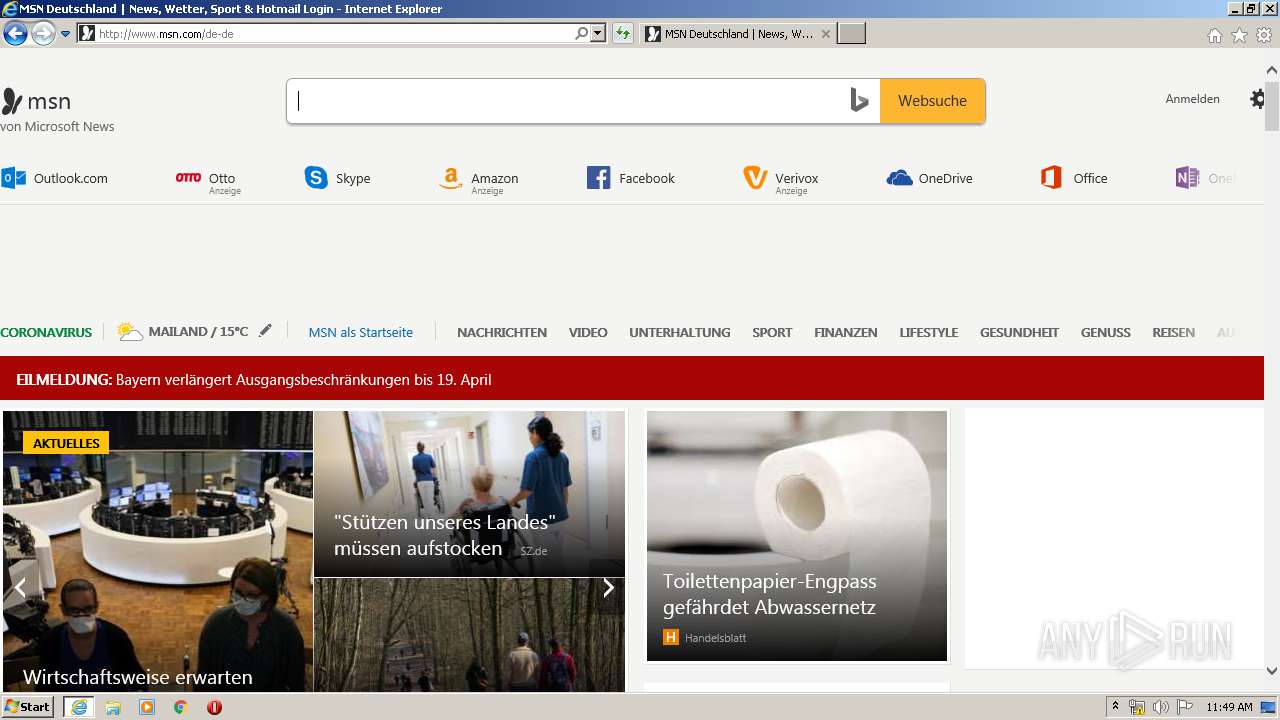Open the GENUSS menu

click(x=1106, y=332)
